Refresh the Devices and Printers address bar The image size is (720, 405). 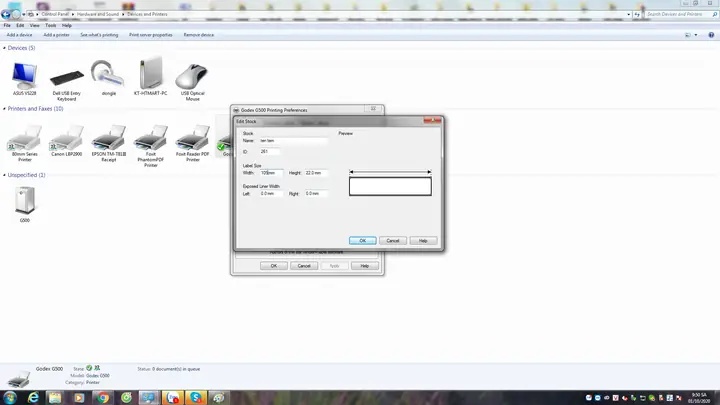[x=637, y=14]
